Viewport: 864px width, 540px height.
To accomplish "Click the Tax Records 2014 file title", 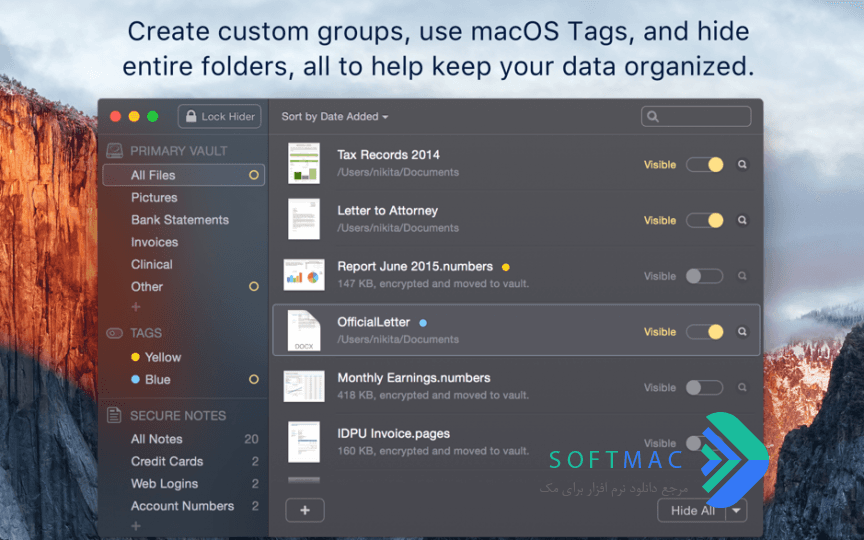I will 388,155.
